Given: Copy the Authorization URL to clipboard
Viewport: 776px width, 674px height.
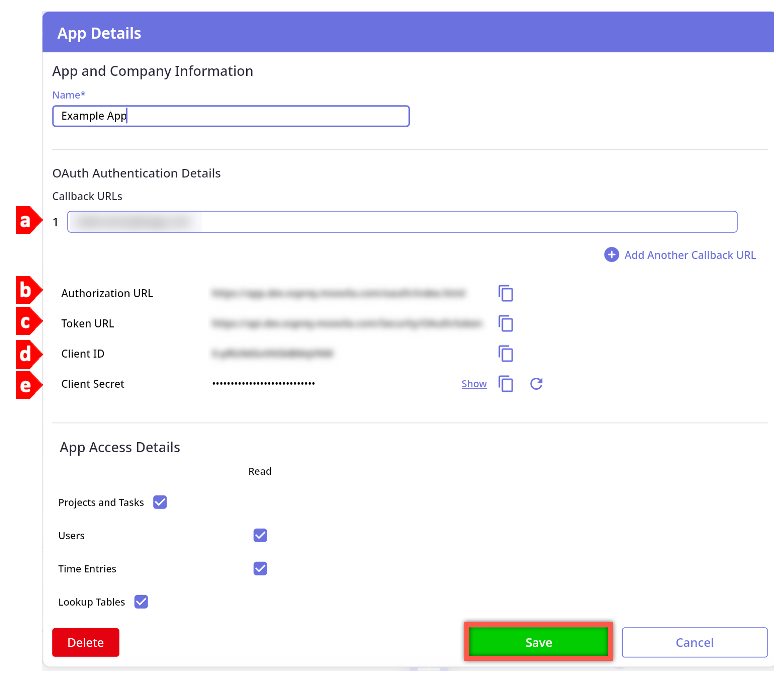Looking at the screenshot, I should click(x=506, y=294).
